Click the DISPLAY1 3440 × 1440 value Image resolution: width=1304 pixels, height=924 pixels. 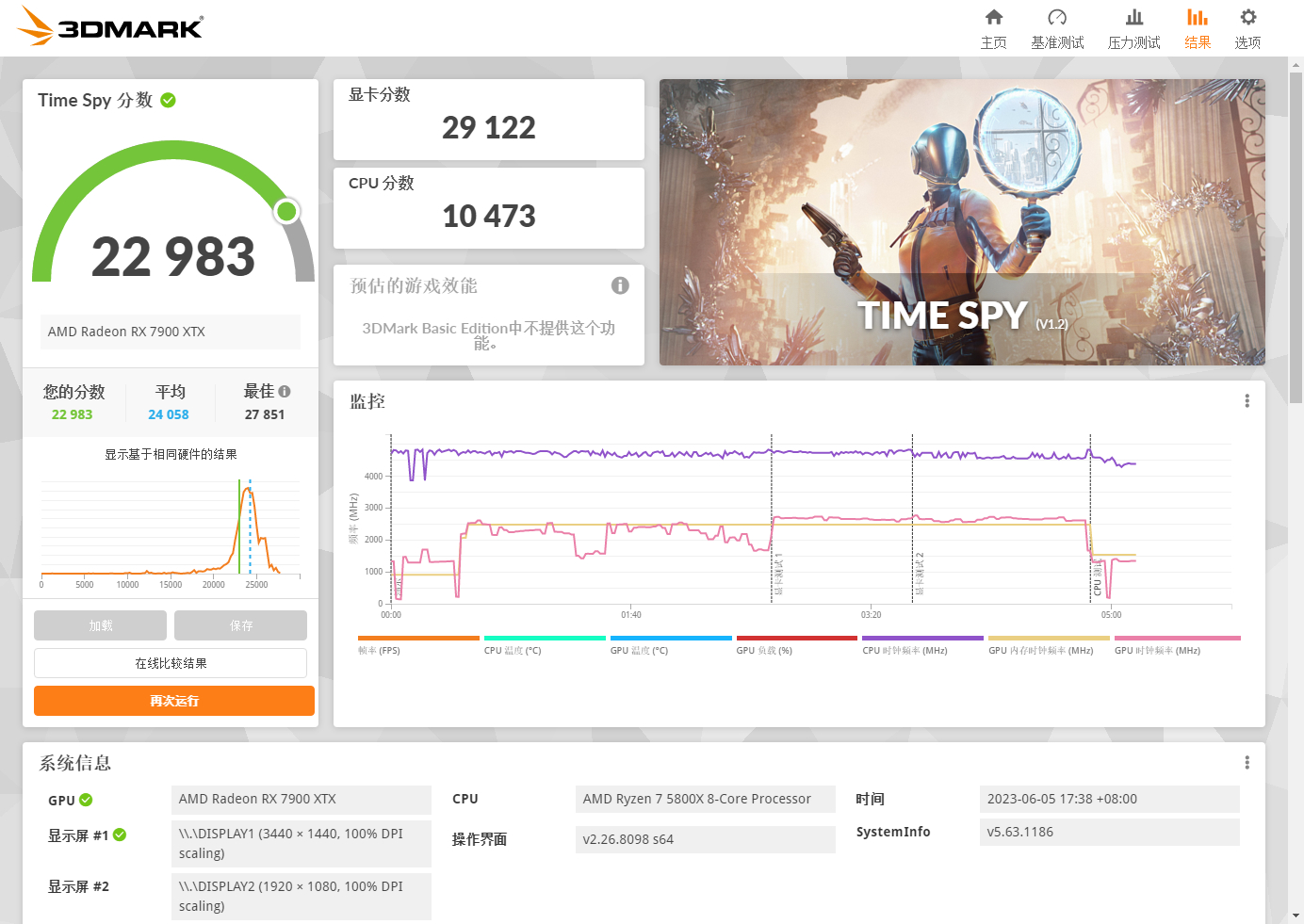[302, 844]
